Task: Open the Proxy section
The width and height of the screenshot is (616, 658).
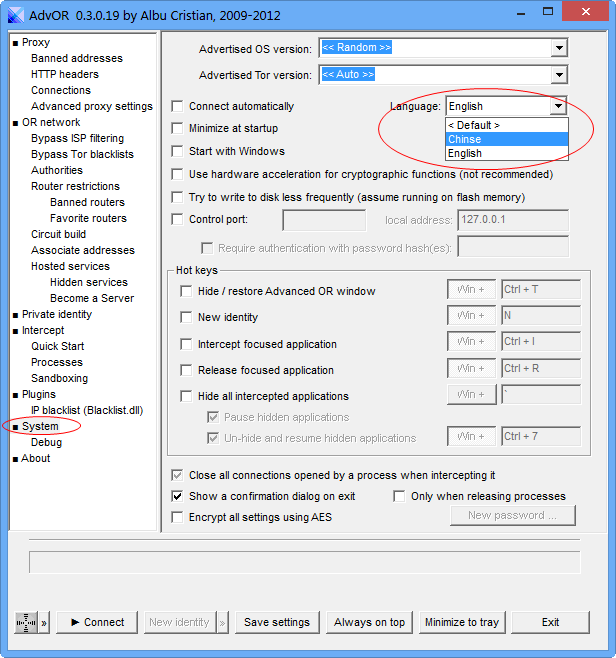Action: (36, 42)
